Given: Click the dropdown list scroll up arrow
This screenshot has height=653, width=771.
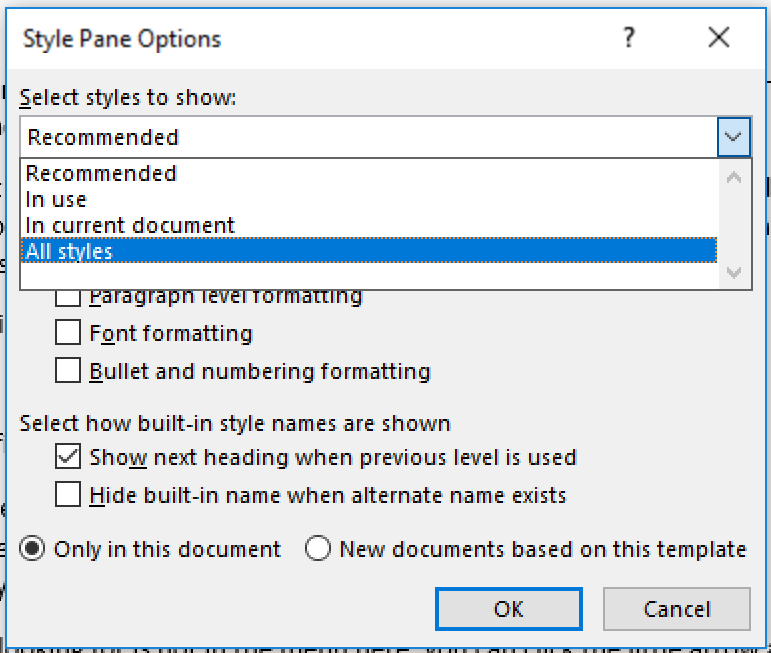Looking at the screenshot, I should click(733, 178).
